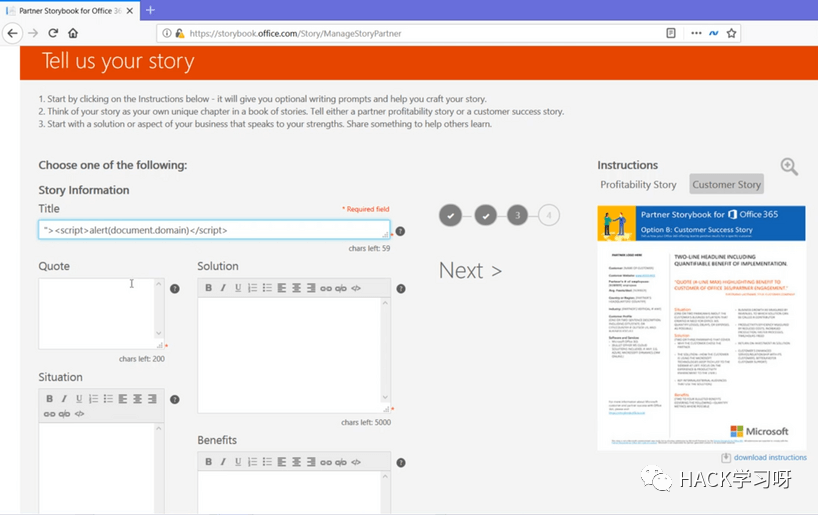
Task: Insert link in Situation editor
Action: [x=50, y=414]
